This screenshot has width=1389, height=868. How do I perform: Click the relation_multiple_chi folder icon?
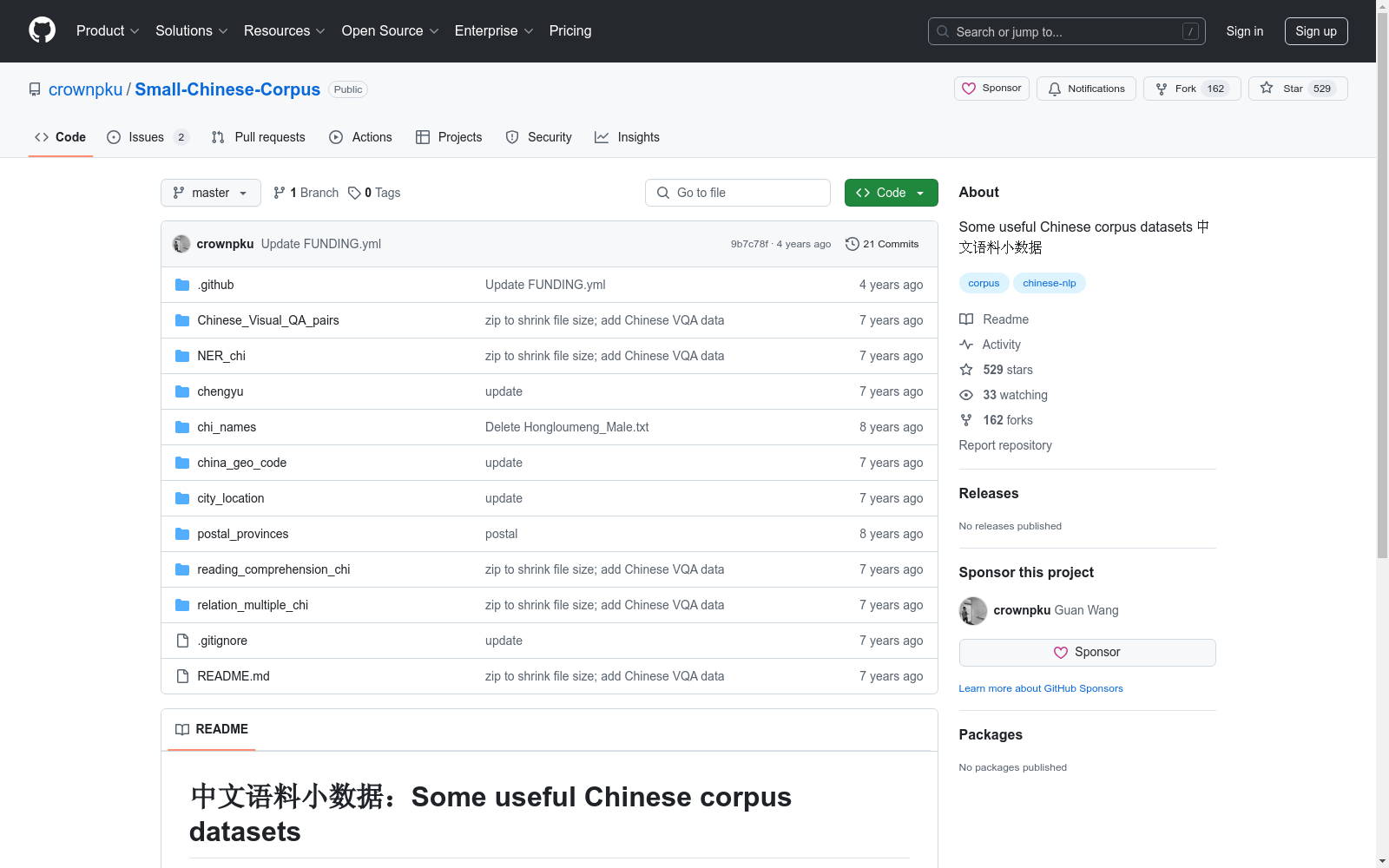coord(182,605)
